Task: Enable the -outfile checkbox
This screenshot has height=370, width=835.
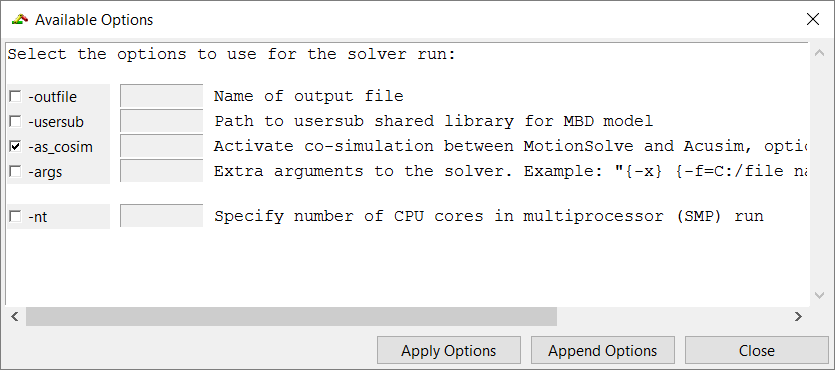Action: [15, 97]
